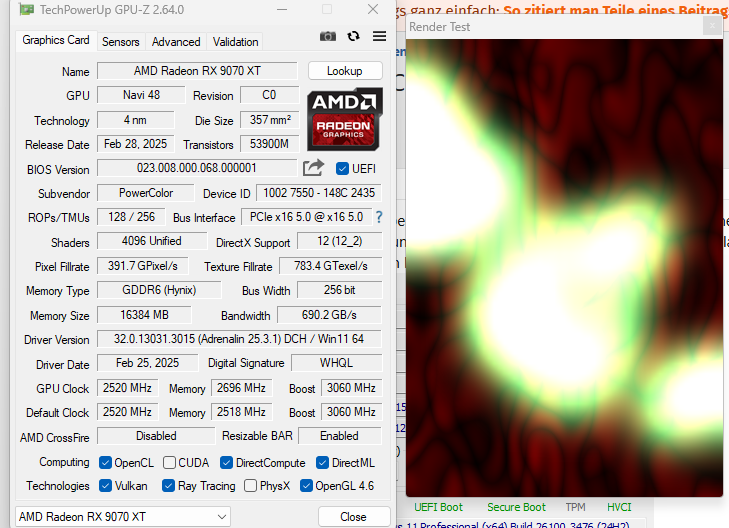Click the Lookup button
The width and height of the screenshot is (729, 528).
(x=345, y=71)
